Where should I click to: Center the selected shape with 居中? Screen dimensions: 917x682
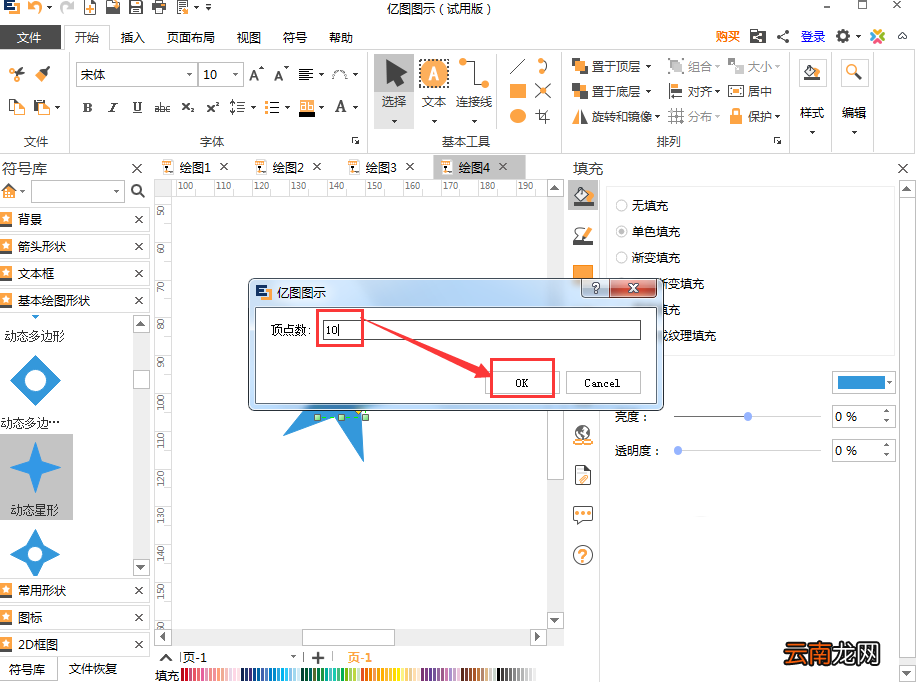(750, 91)
